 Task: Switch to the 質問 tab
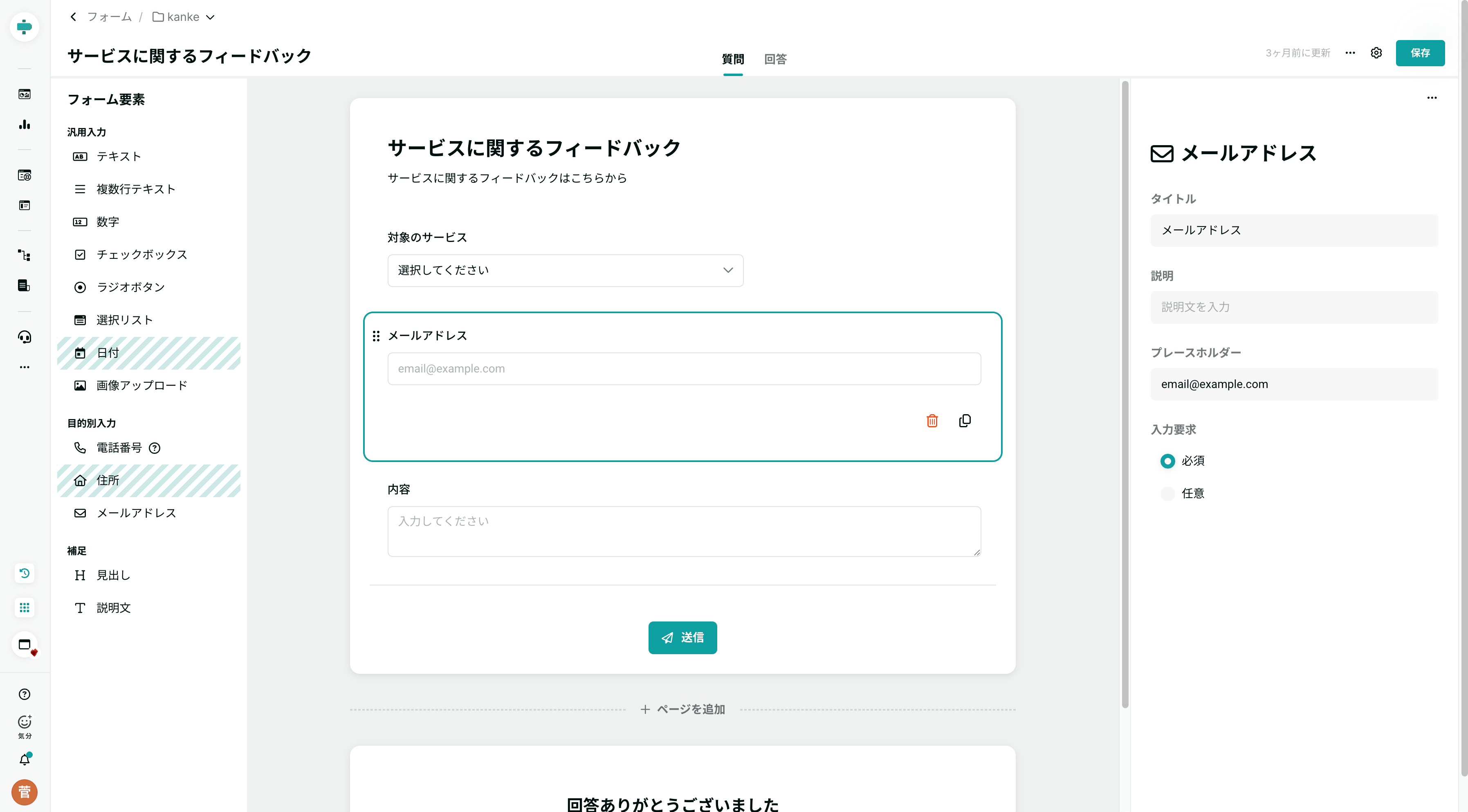click(x=733, y=59)
